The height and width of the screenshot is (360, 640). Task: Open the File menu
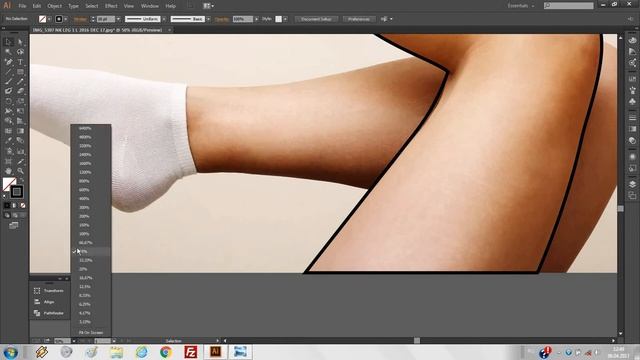(22, 6)
